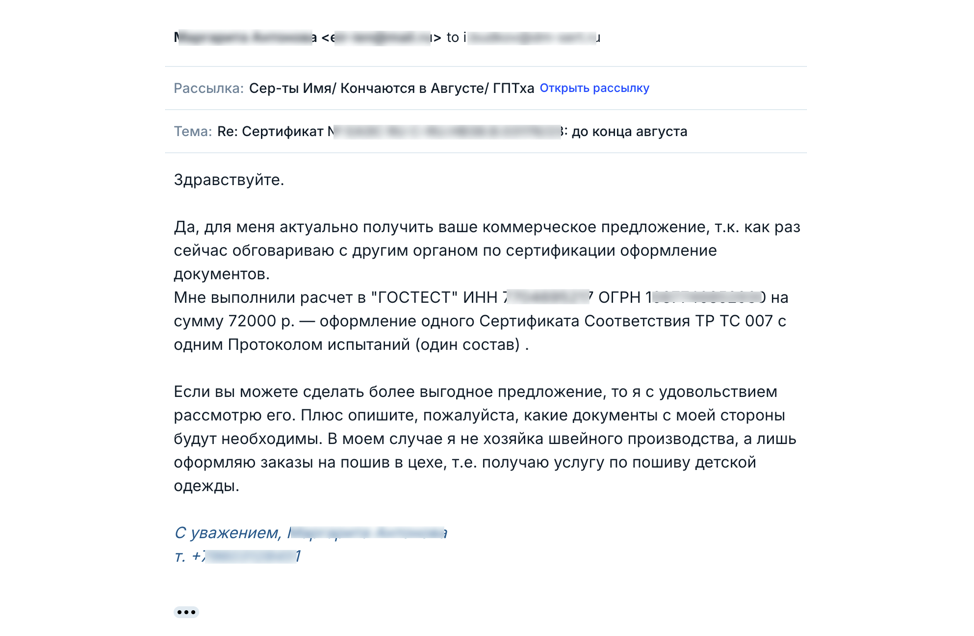Click the word "ГОСТЕСТ" in message body
The height and width of the screenshot is (636, 974).
414,298
